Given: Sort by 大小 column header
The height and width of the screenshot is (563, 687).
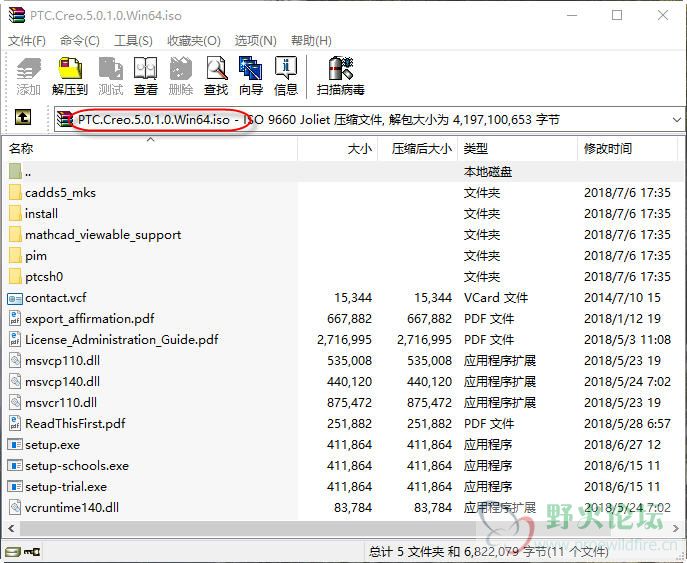Looking at the screenshot, I should pos(337,149).
